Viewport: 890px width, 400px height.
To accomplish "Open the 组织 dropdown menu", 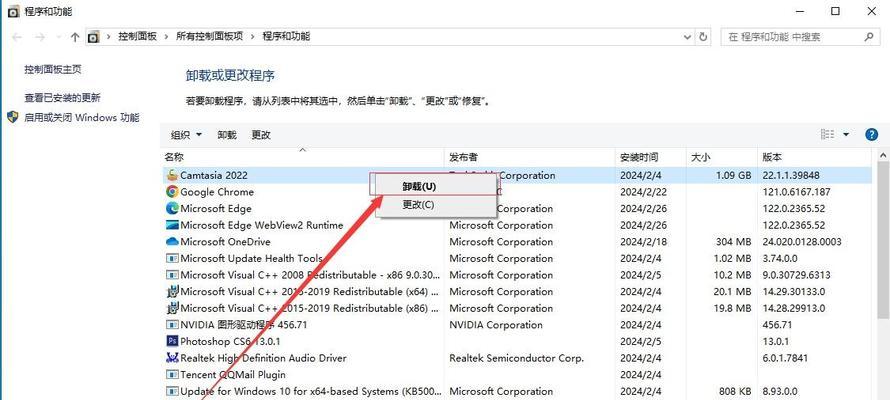I will click(x=186, y=135).
